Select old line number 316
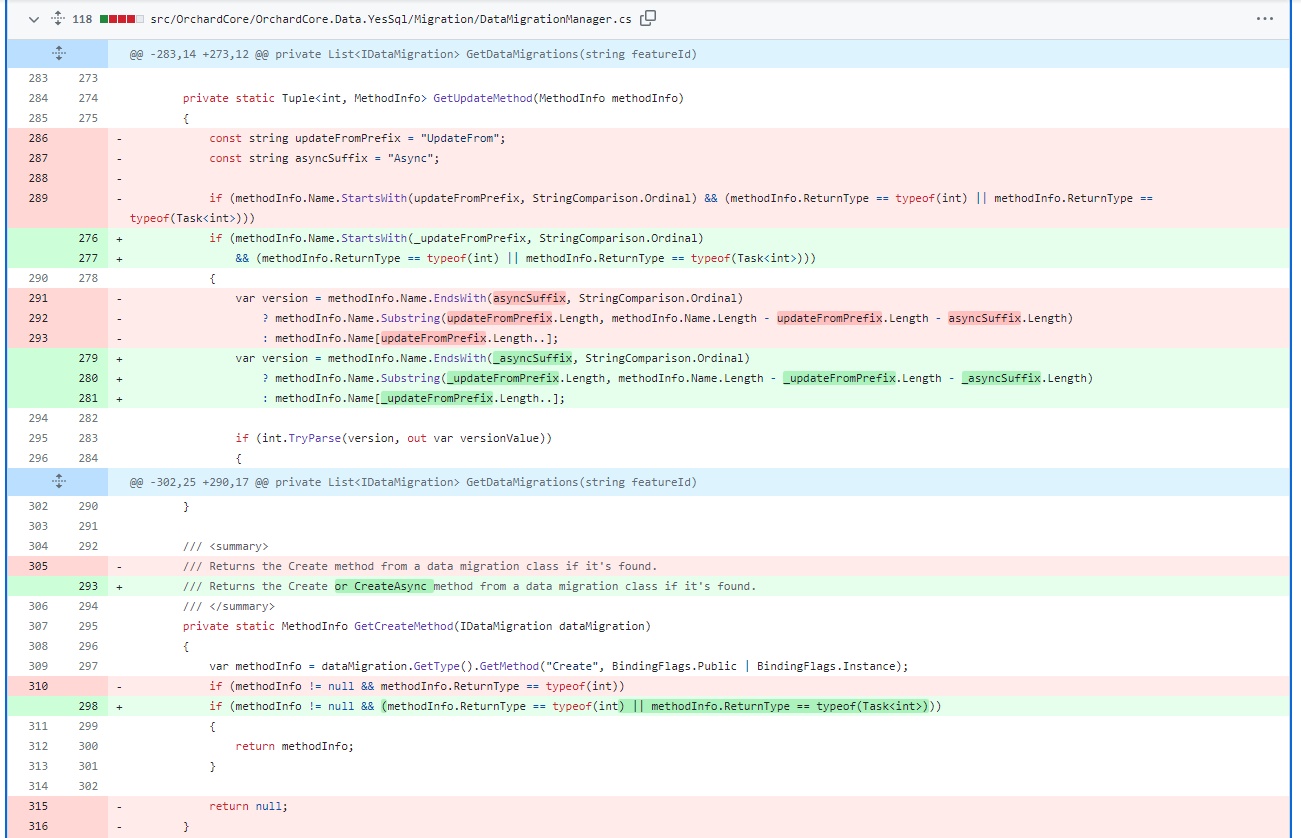This screenshot has width=1301, height=838. pos(38,826)
